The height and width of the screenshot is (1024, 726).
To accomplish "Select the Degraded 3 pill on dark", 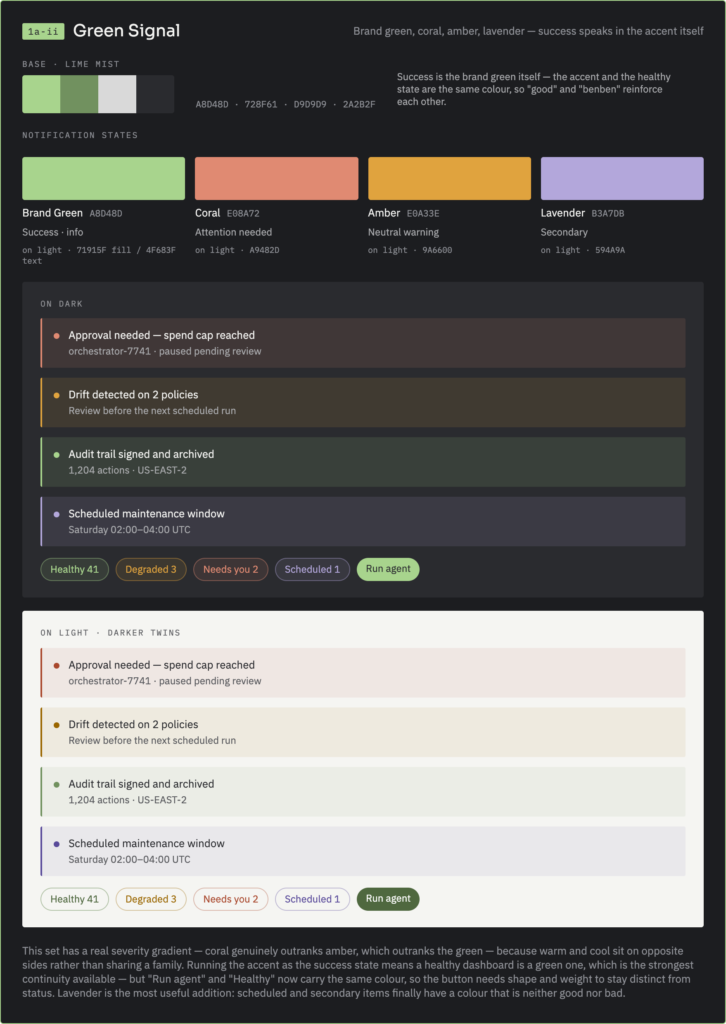I will (x=151, y=569).
